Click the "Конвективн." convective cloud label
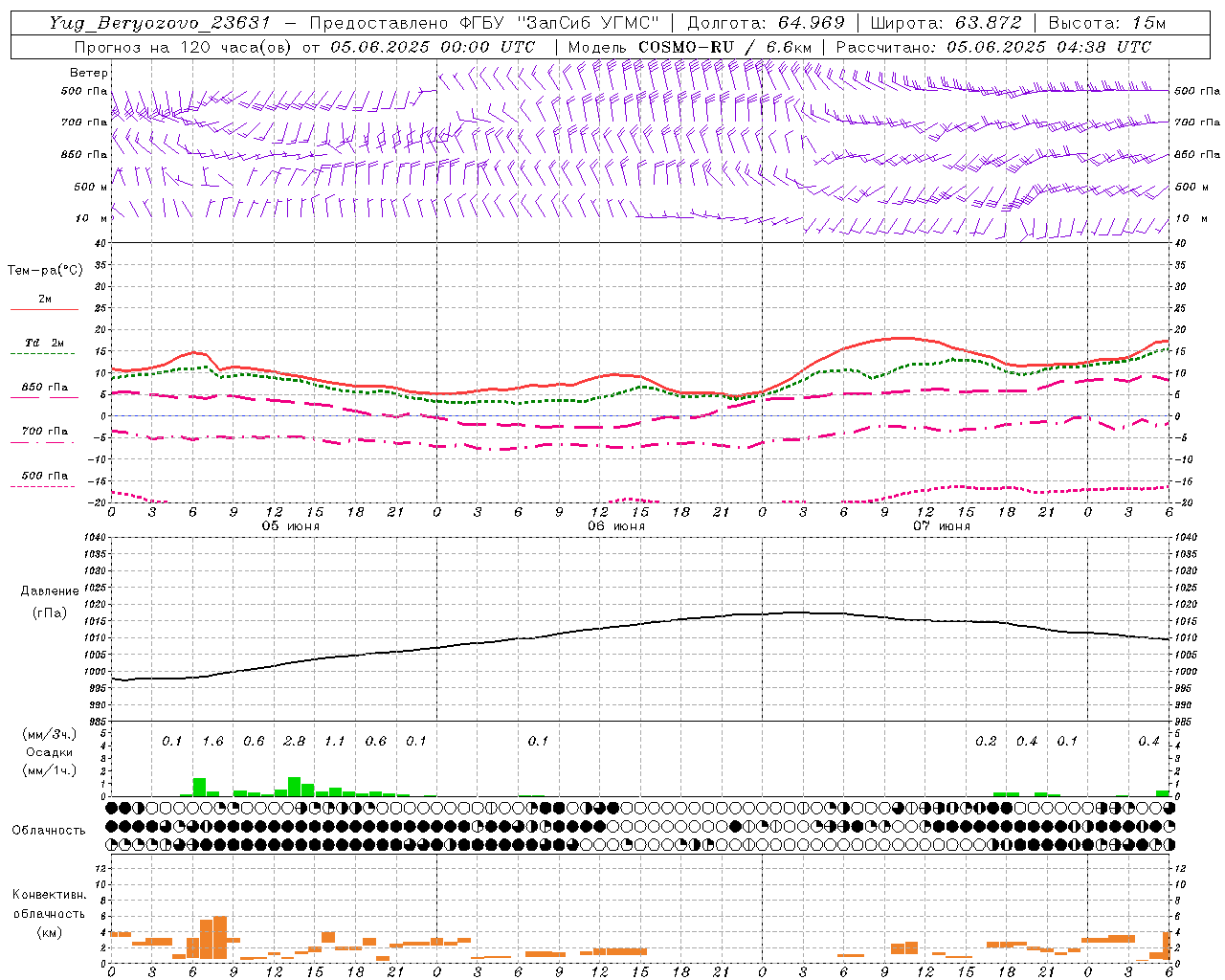This screenshot has width=1225, height=980. (49, 895)
